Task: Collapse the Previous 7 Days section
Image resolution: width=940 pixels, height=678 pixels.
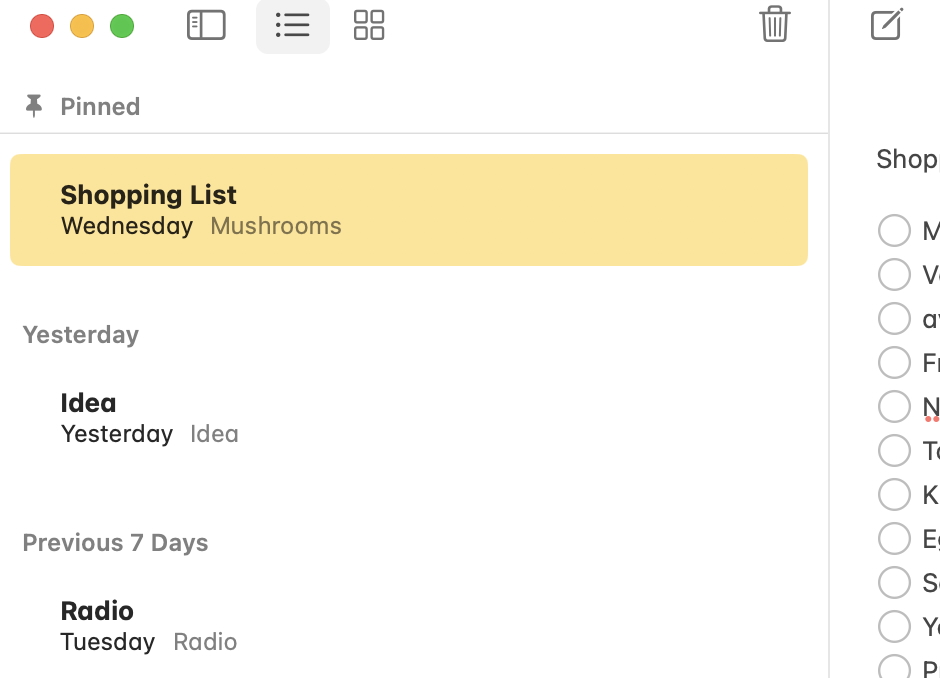Action: [x=115, y=542]
